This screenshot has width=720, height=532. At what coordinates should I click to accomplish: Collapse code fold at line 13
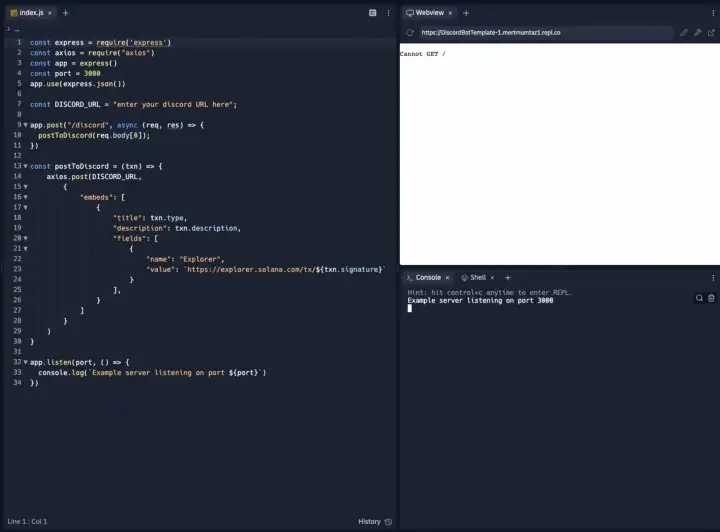(26, 166)
